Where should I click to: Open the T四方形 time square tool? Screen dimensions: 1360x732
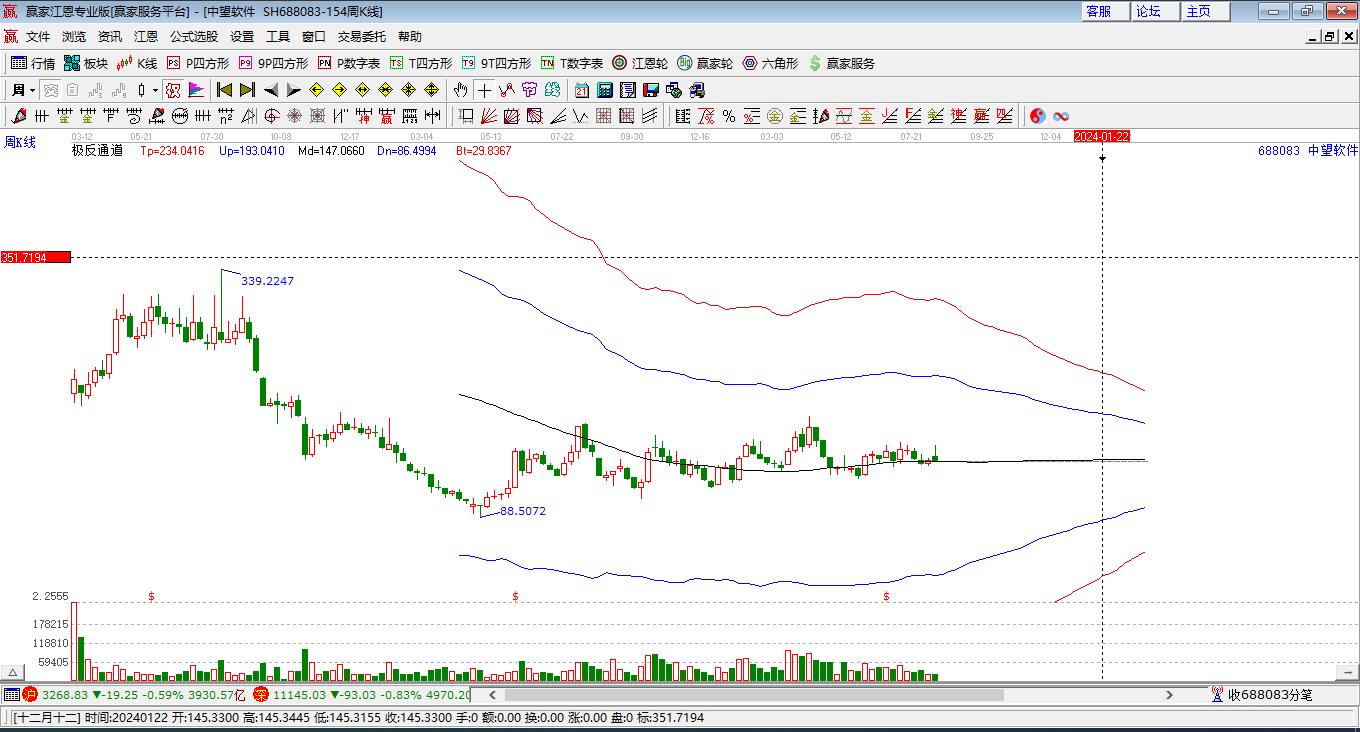point(421,63)
